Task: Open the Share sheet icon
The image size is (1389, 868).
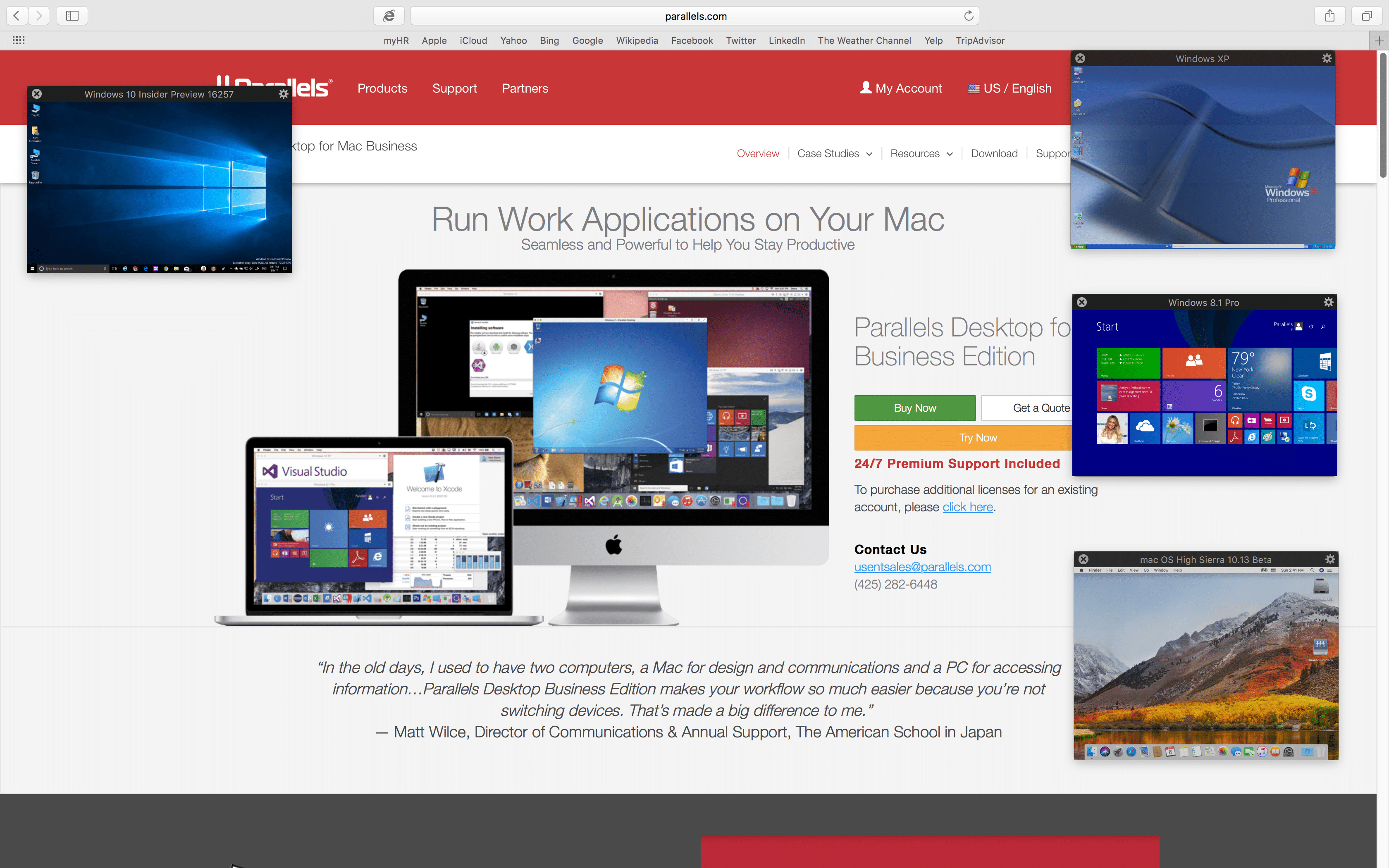Action: coord(1329,16)
